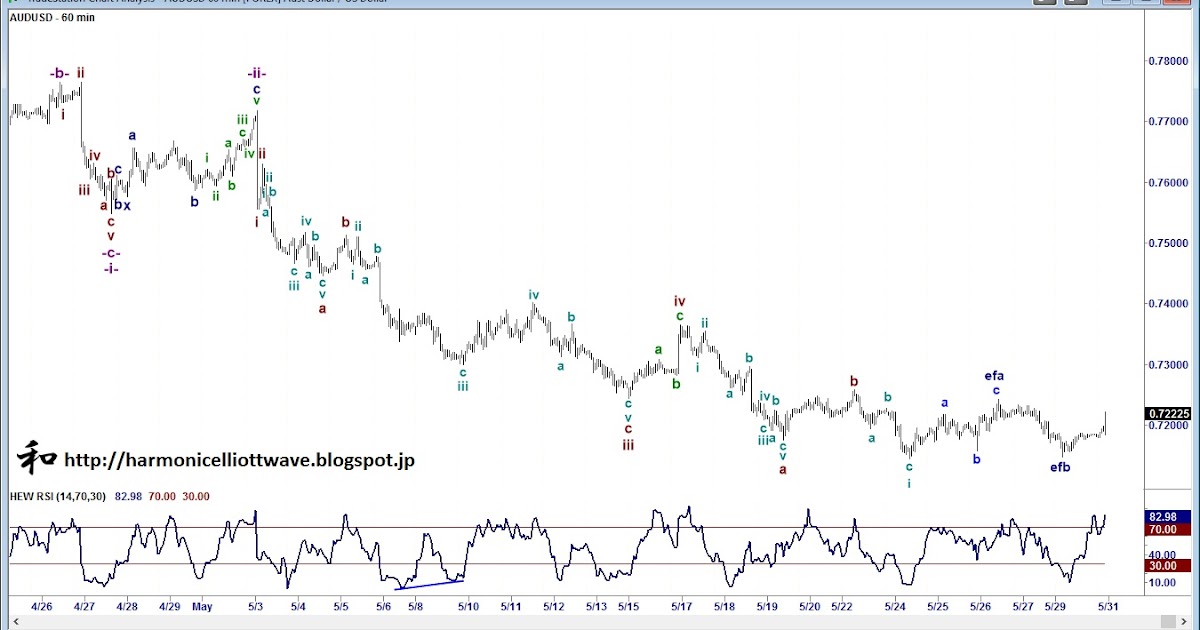This screenshot has width=1200, height=630.
Task: Click the May date axis label
Action: tap(203, 606)
